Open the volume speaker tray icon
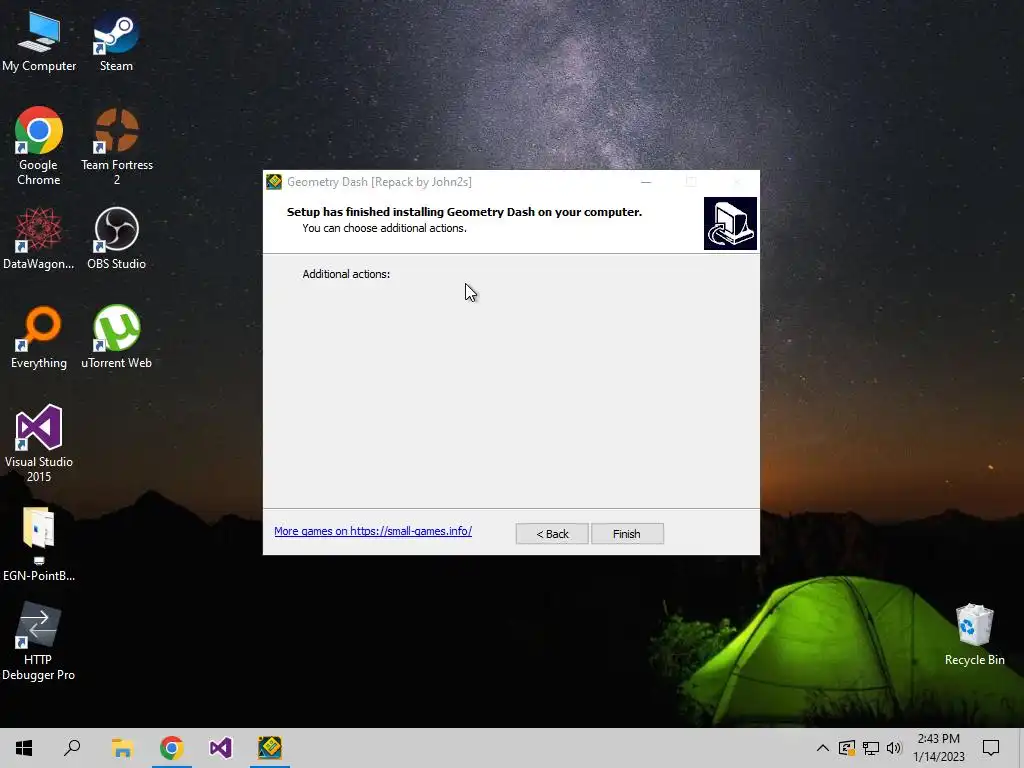This screenshot has height=768, width=1024. click(894, 748)
